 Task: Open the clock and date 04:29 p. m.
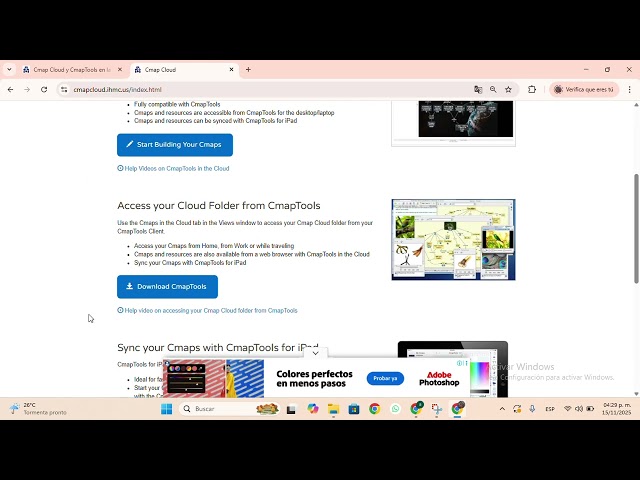coord(617,409)
